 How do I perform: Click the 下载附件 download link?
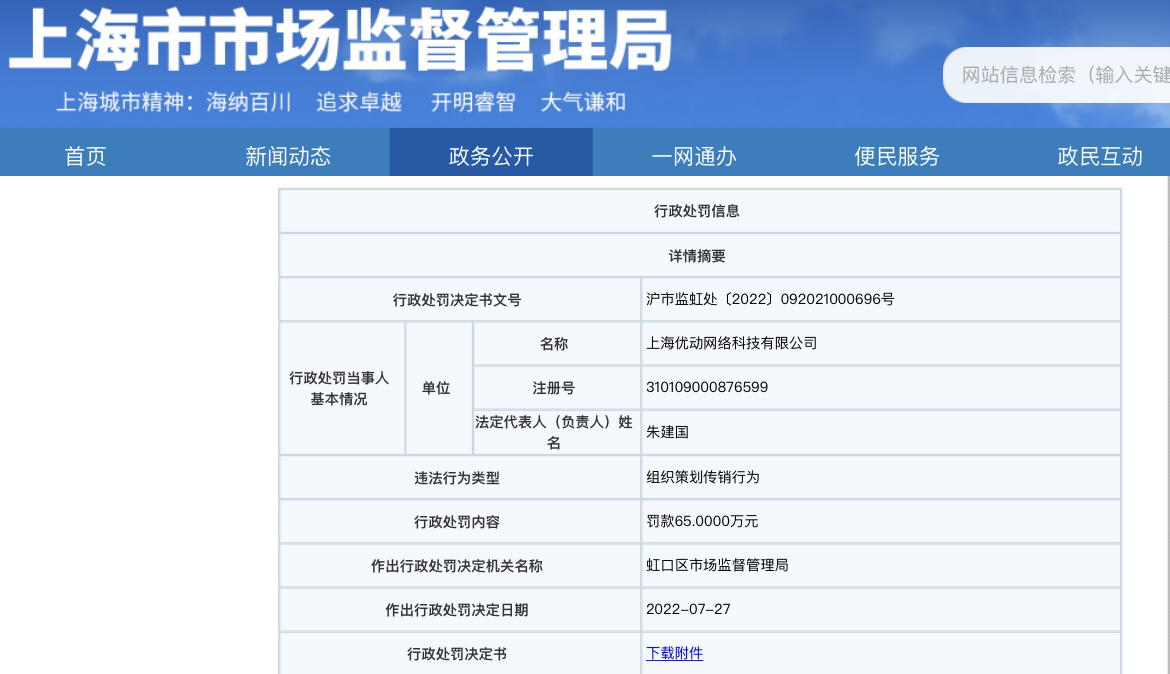674,653
